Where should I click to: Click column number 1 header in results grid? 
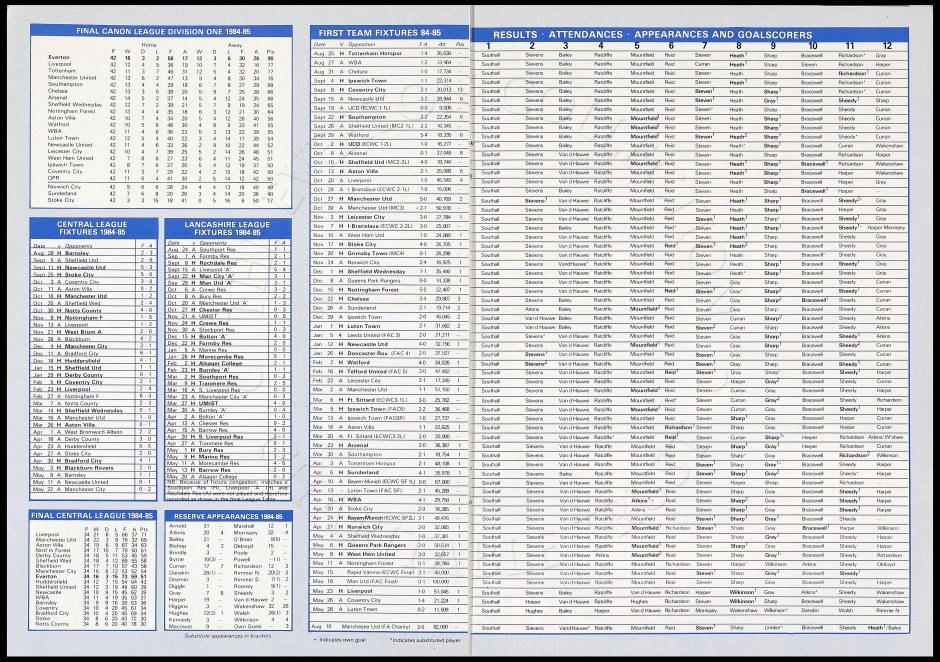pyautogui.click(x=489, y=46)
